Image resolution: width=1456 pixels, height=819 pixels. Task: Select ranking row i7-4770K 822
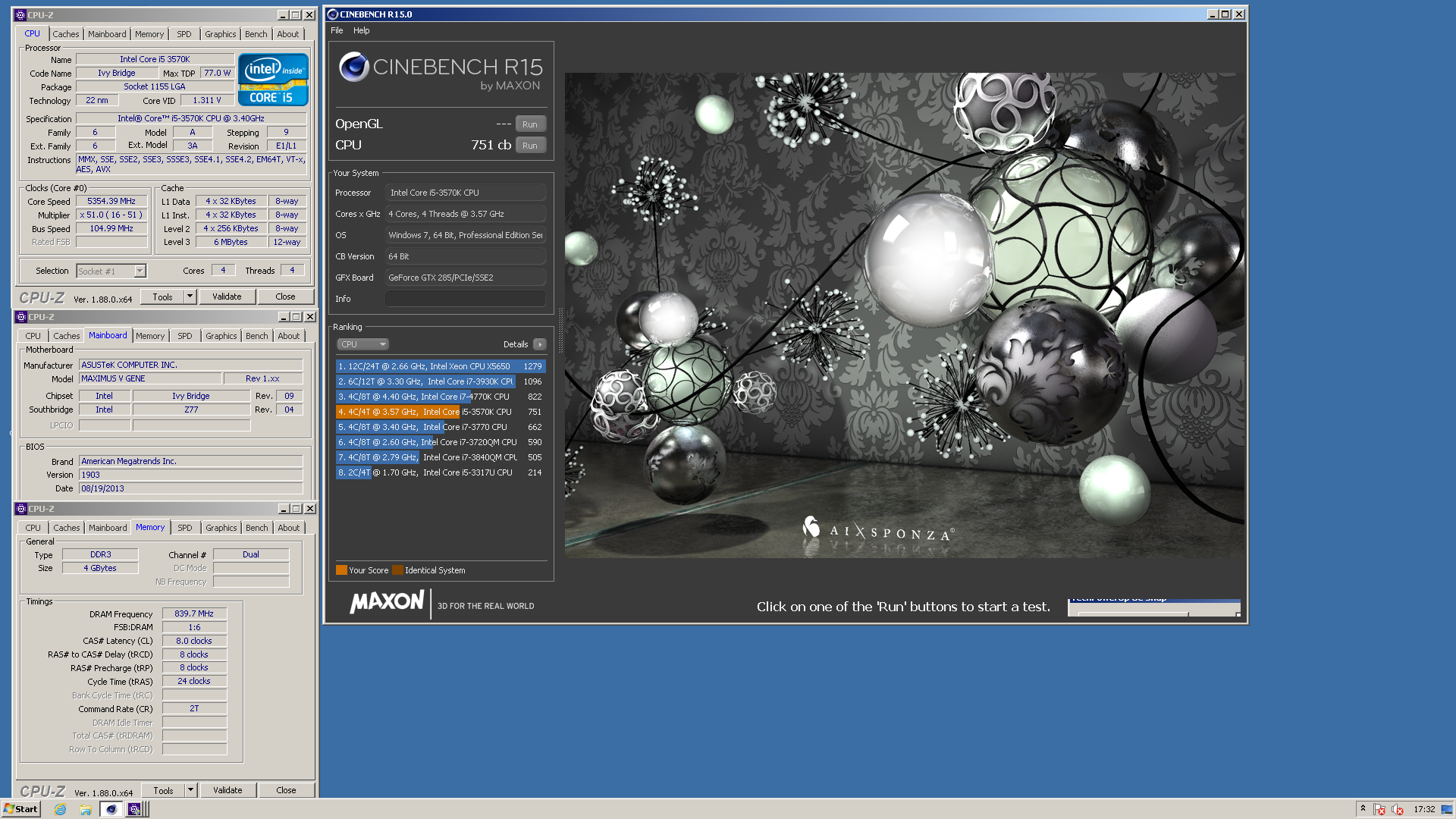441,397
